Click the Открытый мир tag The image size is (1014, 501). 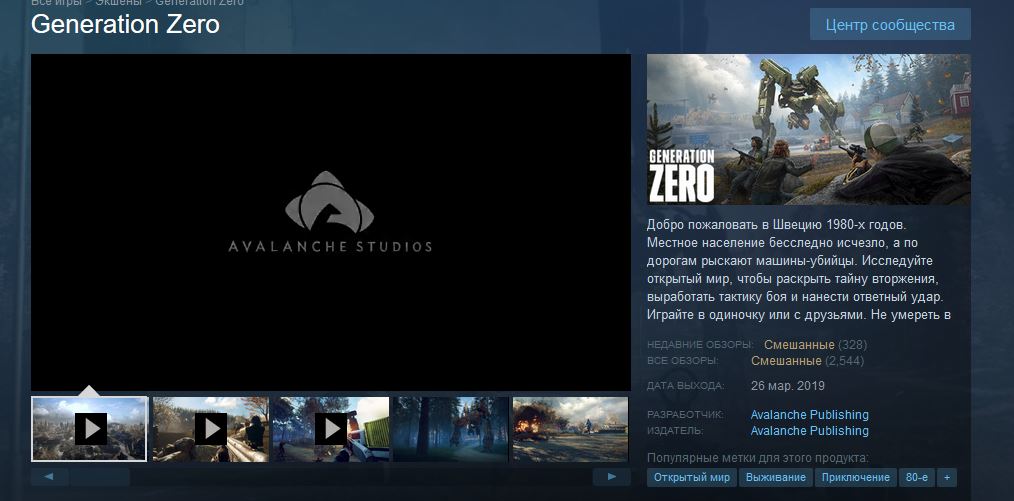[x=691, y=478]
